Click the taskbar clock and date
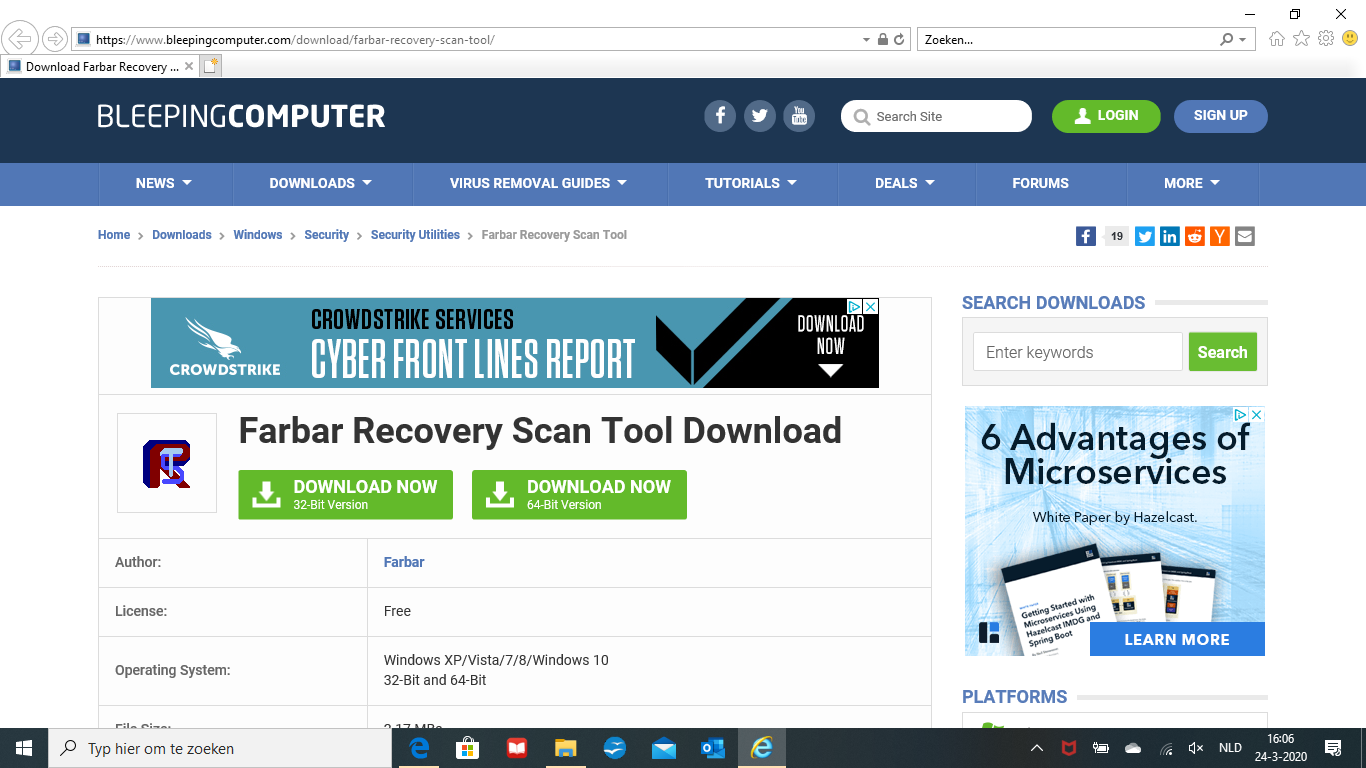1366x768 pixels. 1280,748
